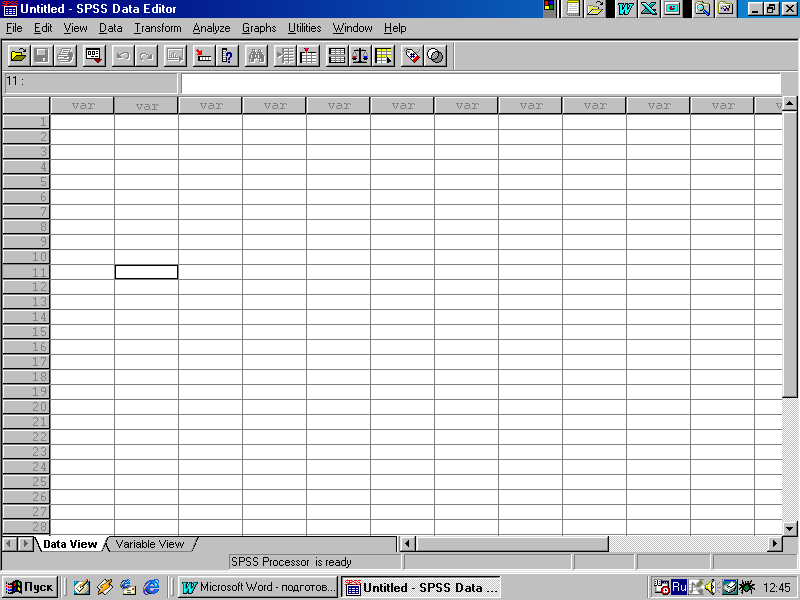Open the File menu

coord(14,28)
